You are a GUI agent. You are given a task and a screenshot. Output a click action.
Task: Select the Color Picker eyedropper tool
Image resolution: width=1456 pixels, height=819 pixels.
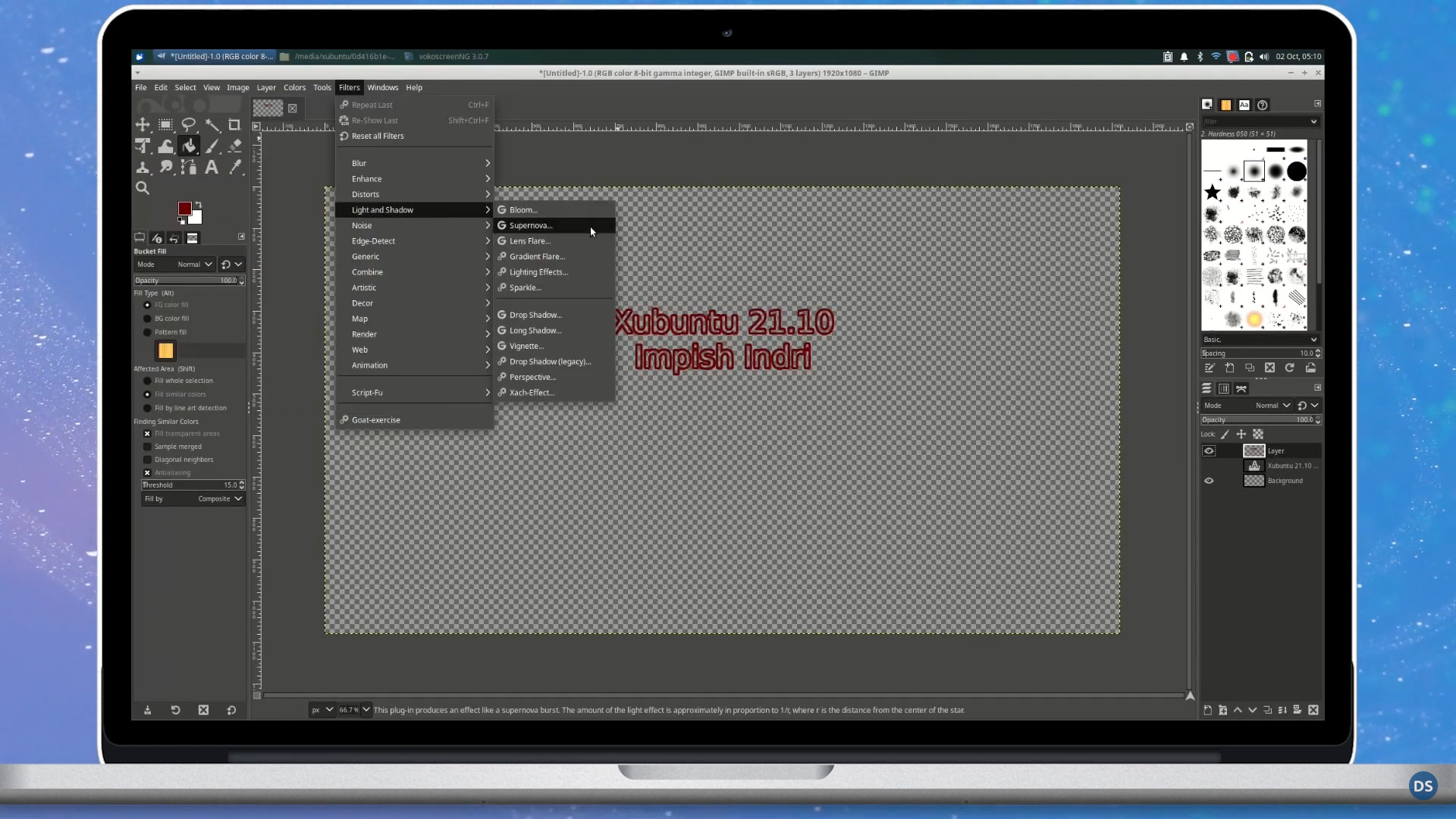235,167
